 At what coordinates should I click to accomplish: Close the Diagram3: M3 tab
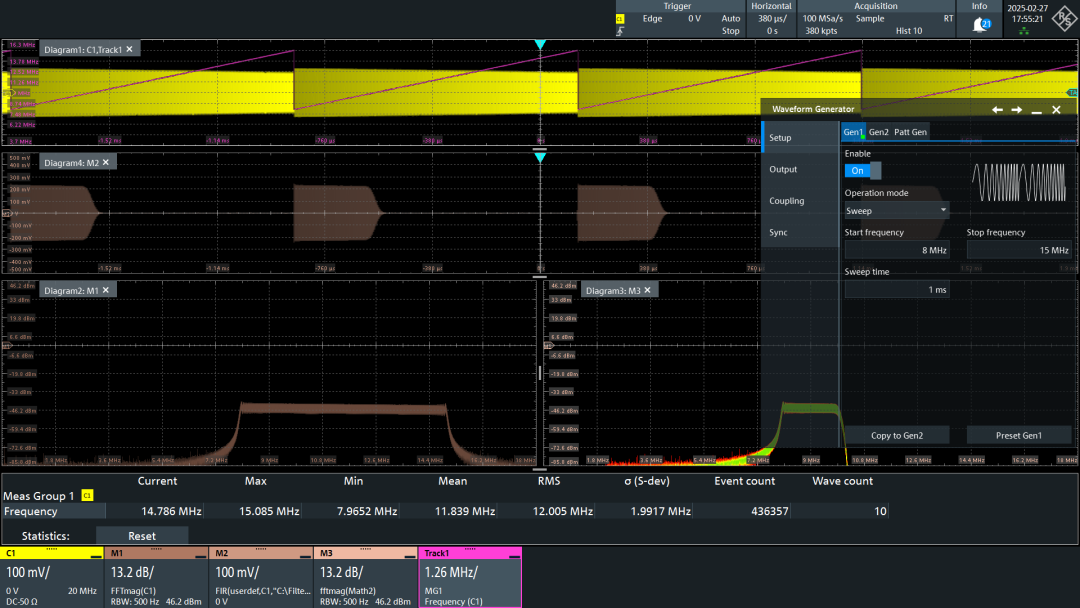coord(647,290)
